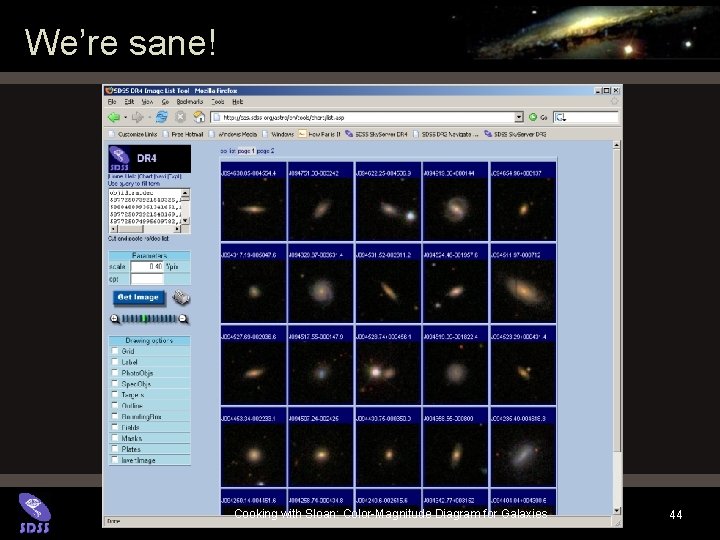Click scroll down arrow of object list textarea
The image size is (720, 540).
point(185,221)
